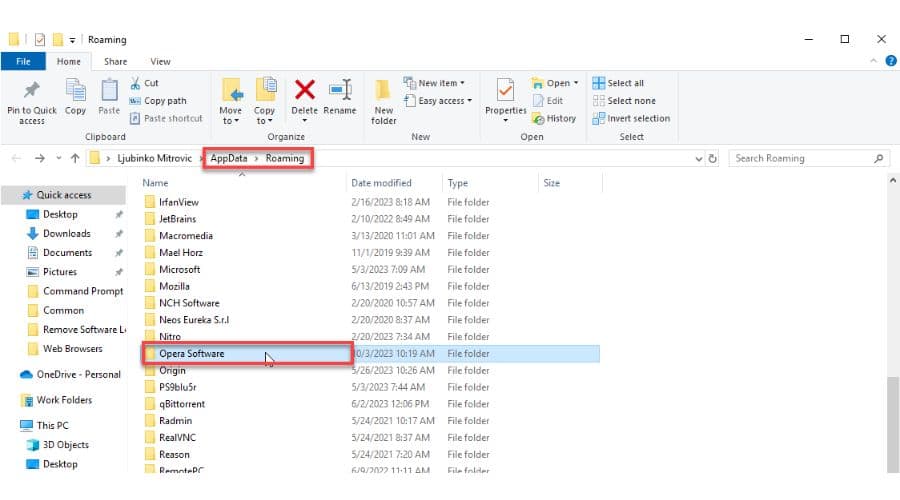The height and width of the screenshot is (500, 900).
Task: Select the RealVNC folder
Action: (x=177, y=437)
